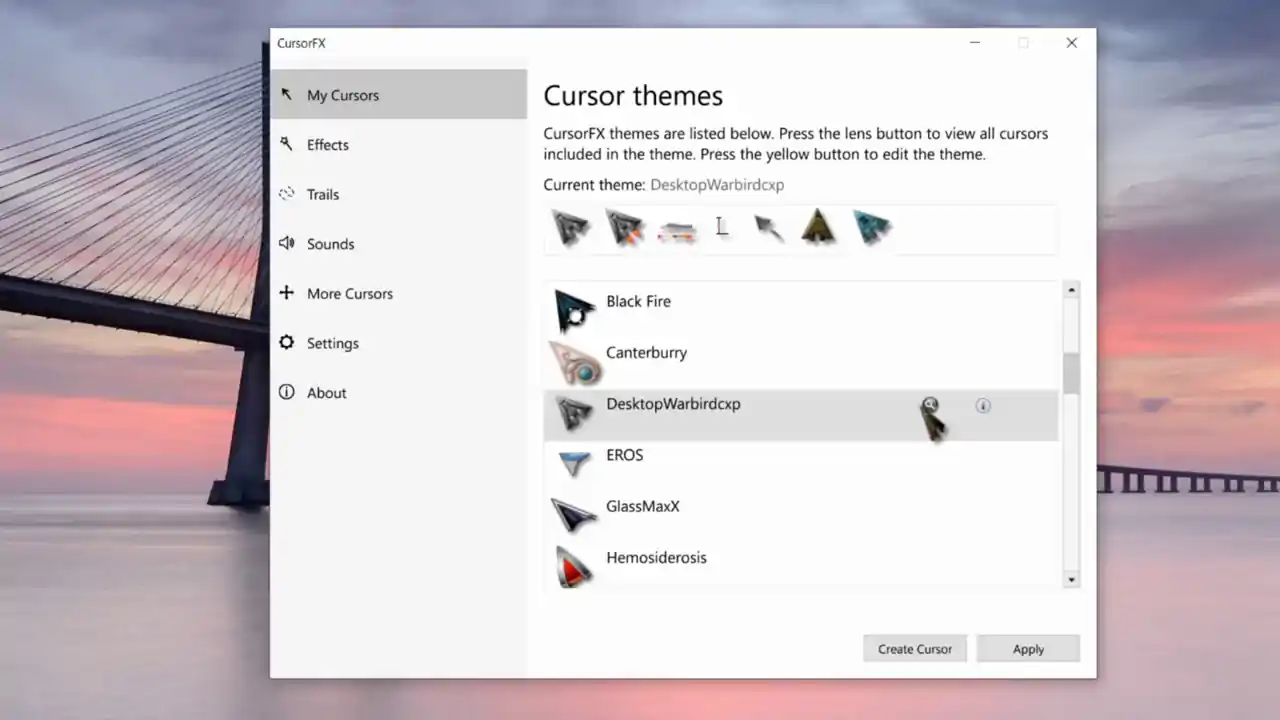
Task: Click the Trails dotted-circle icon
Action: pos(287,193)
